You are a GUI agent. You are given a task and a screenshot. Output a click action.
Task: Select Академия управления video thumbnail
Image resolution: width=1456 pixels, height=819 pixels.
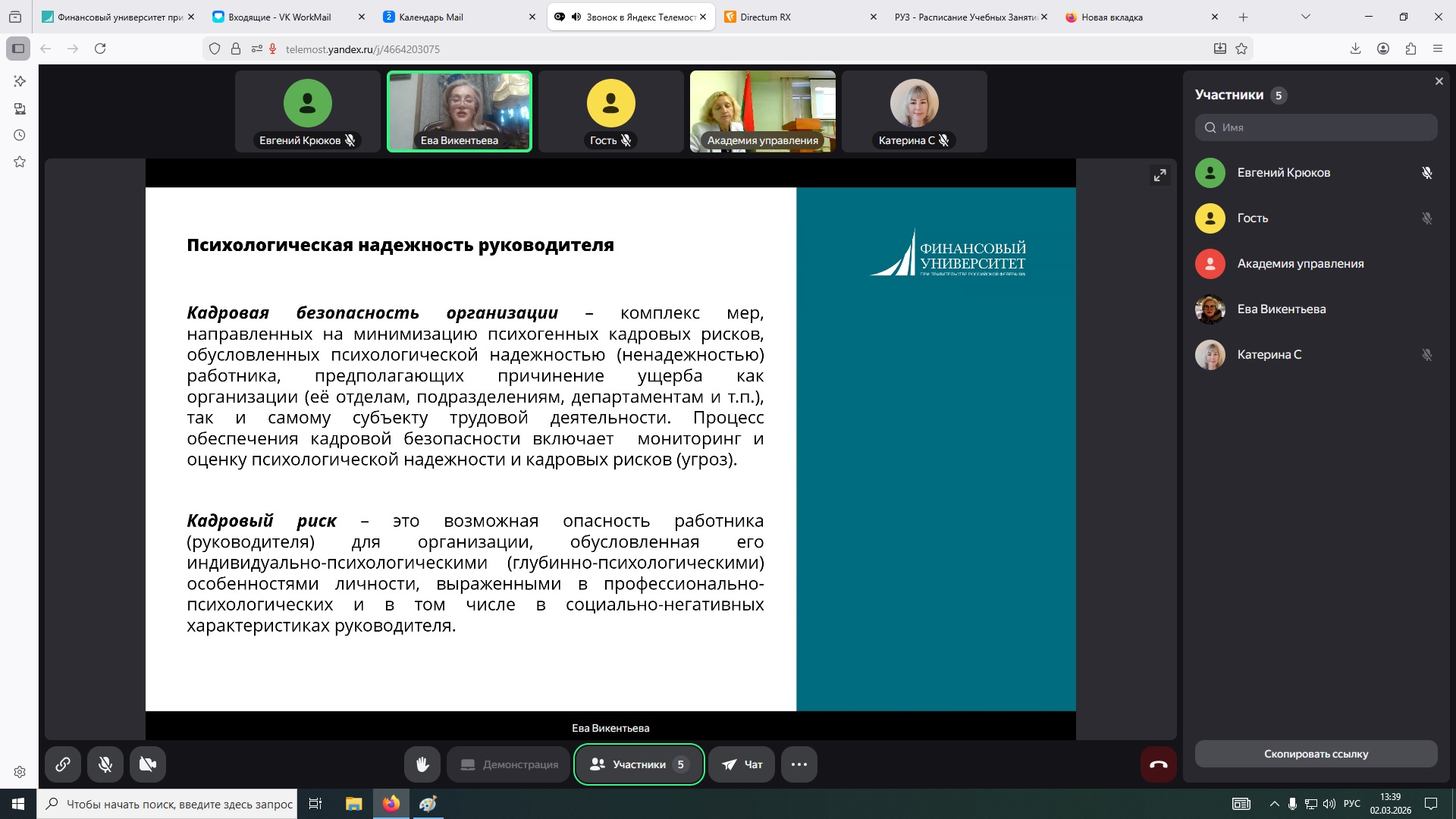point(762,111)
